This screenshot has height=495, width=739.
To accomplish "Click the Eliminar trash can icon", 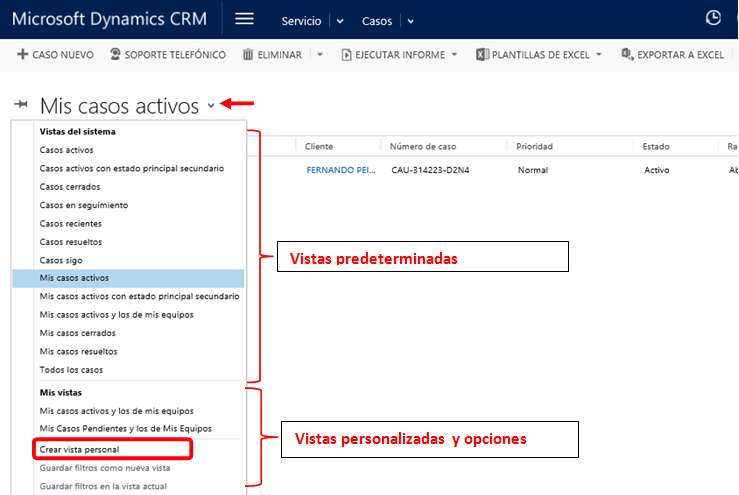I will pos(248,54).
